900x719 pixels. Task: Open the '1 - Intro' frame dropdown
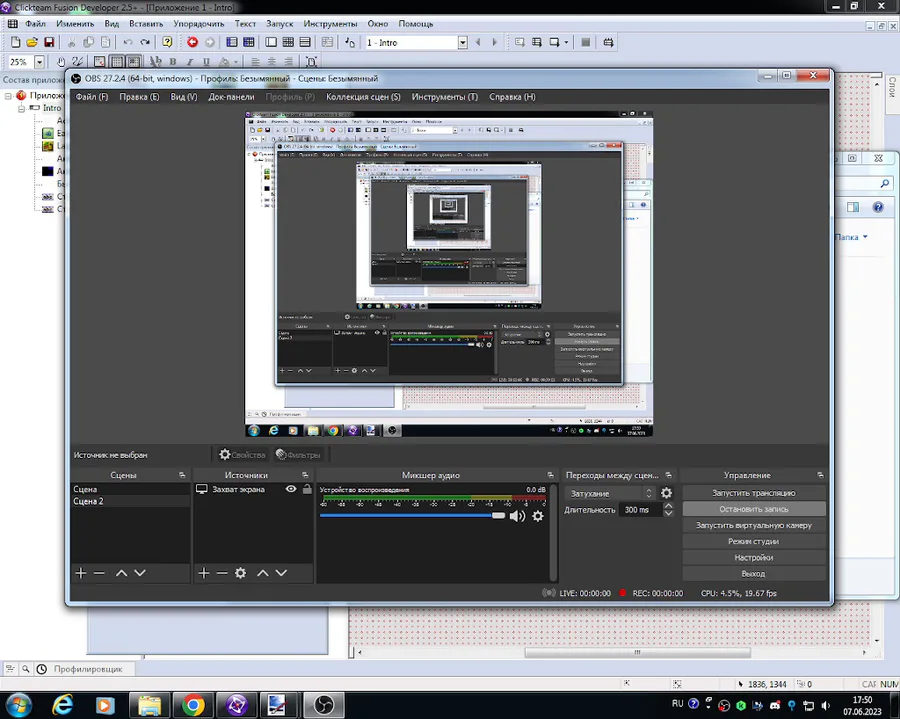click(x=462, y=43)
